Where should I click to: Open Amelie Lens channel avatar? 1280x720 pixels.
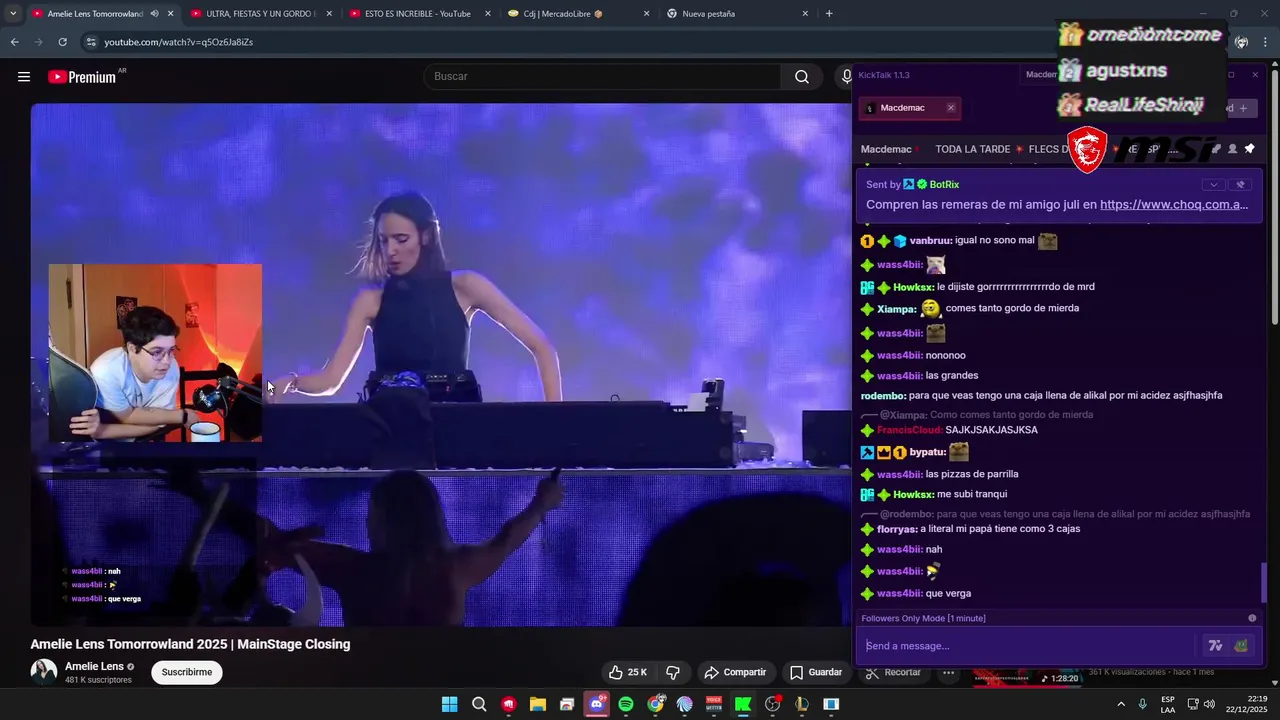(x=43, y=671)
